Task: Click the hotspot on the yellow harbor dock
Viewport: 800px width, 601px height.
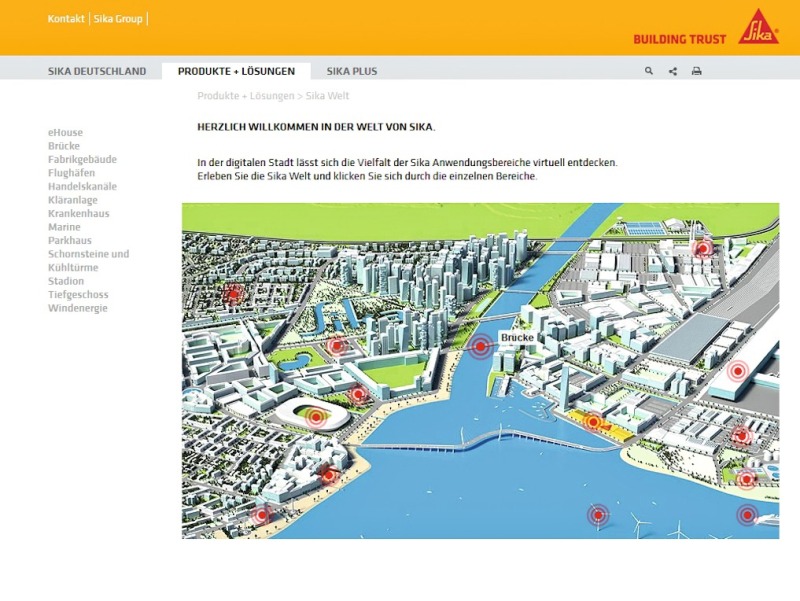Action: [593, 422]
